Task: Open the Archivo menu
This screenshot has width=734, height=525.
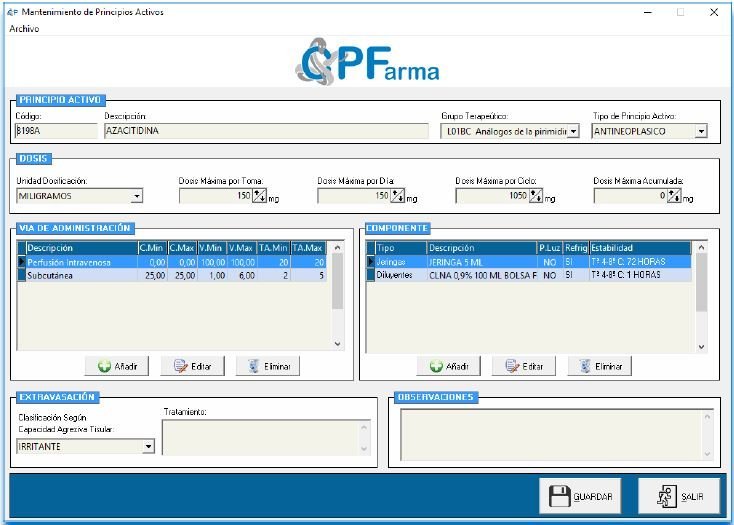Action: pyautogui.click(x=24, y=29)
